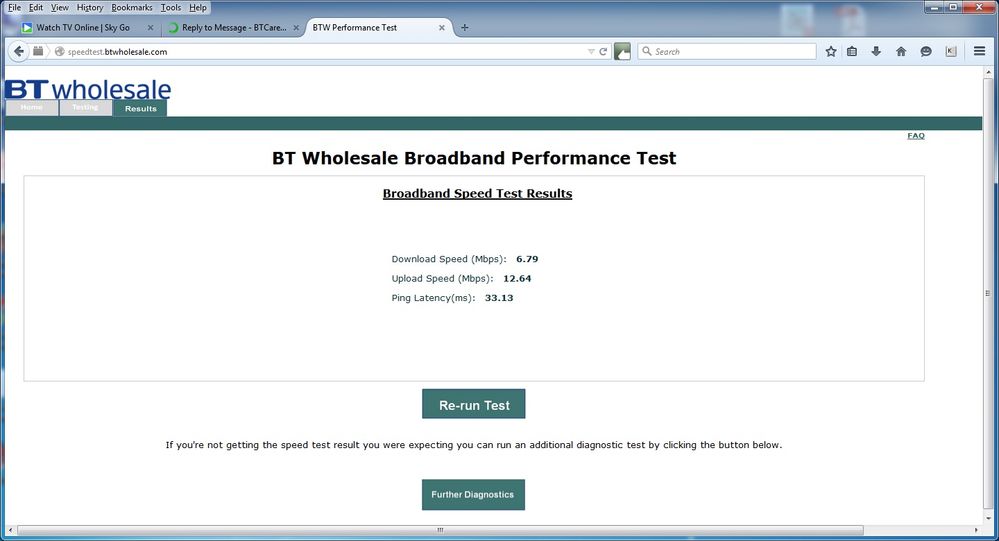This screenshot has width=999, height=541.
Task: Select the upload speed value 12.64
Action: pos(517,278)
